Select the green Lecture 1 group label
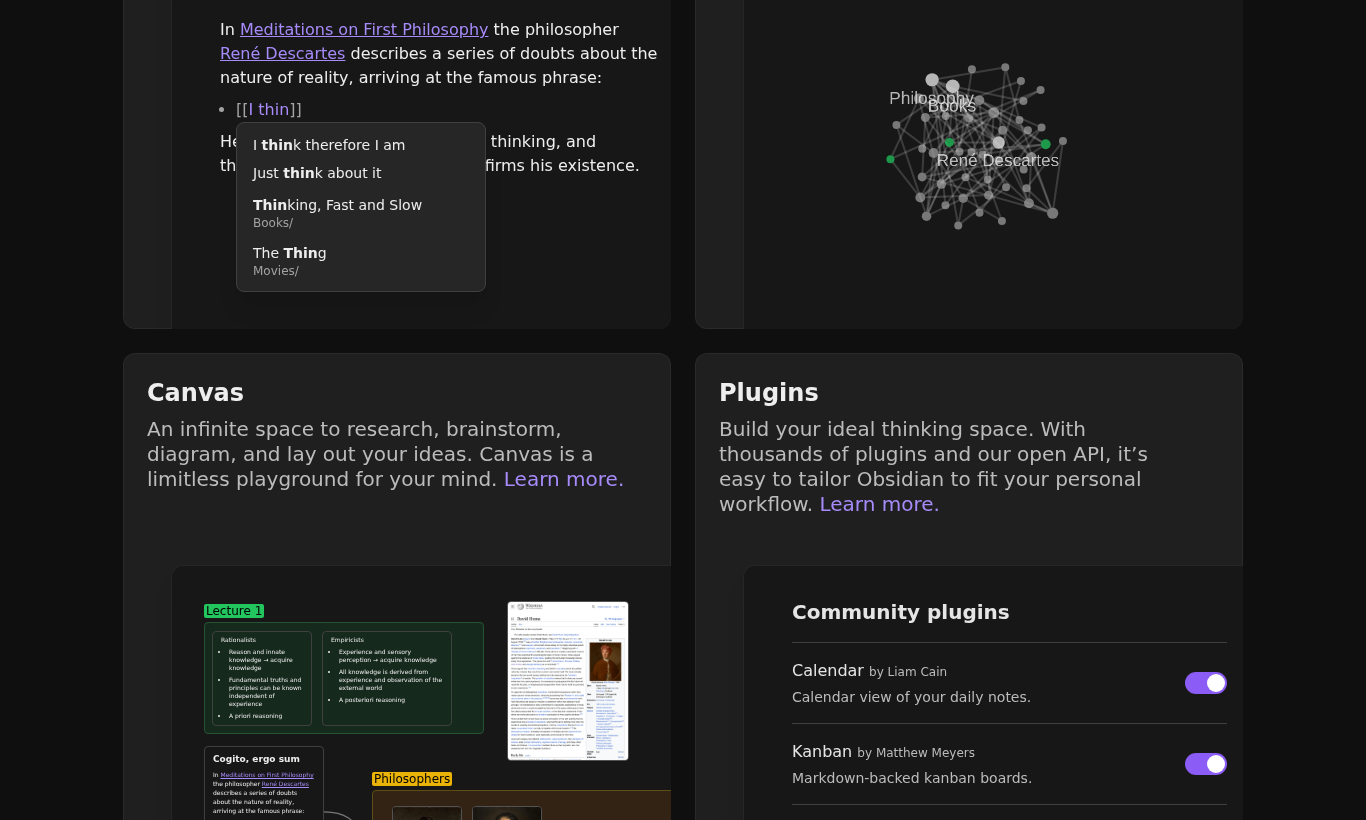Viewport: 1366px width, 820px height. point(234,611)
